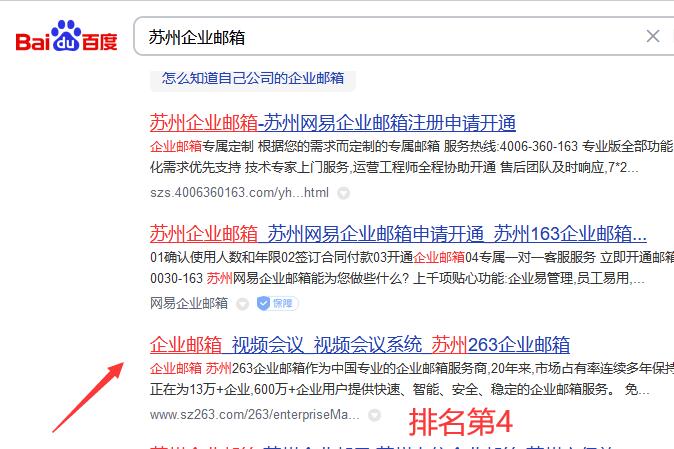
Task: Click snippet line 化需求优先支持 技术专家上门服务
Action: (394, 167)
